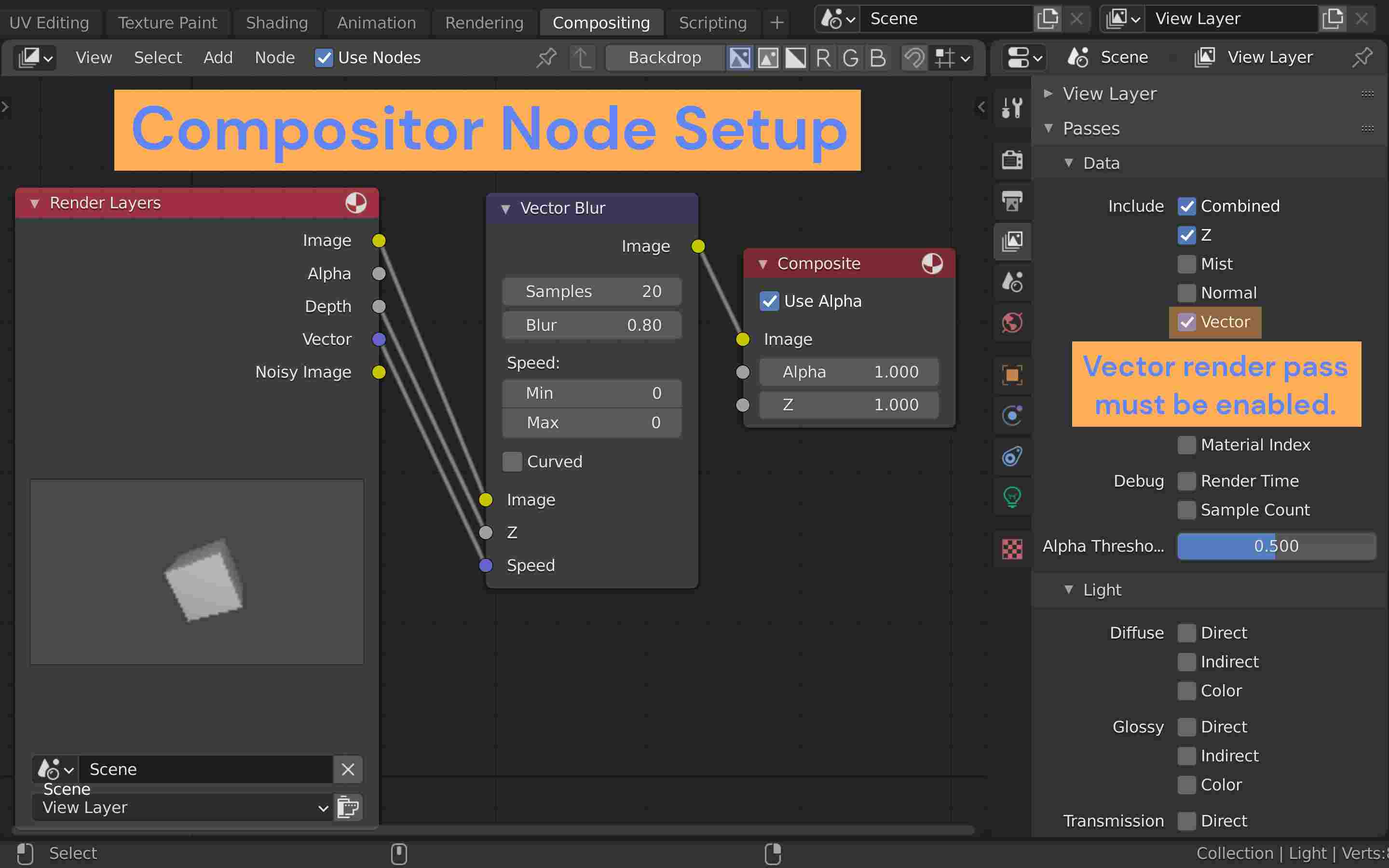Open the Object properties tab
The image size is (1389, 868).
[x=1012, y=376]
